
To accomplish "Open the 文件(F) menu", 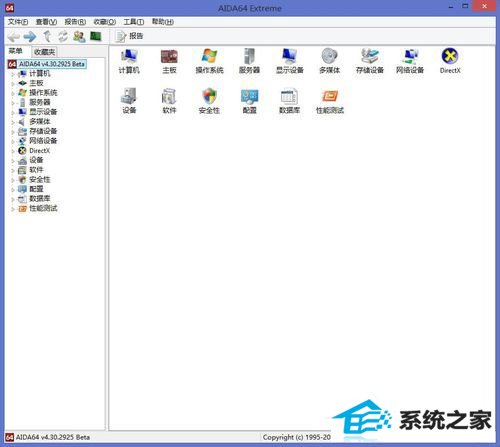I will click(x=18, y=22).
